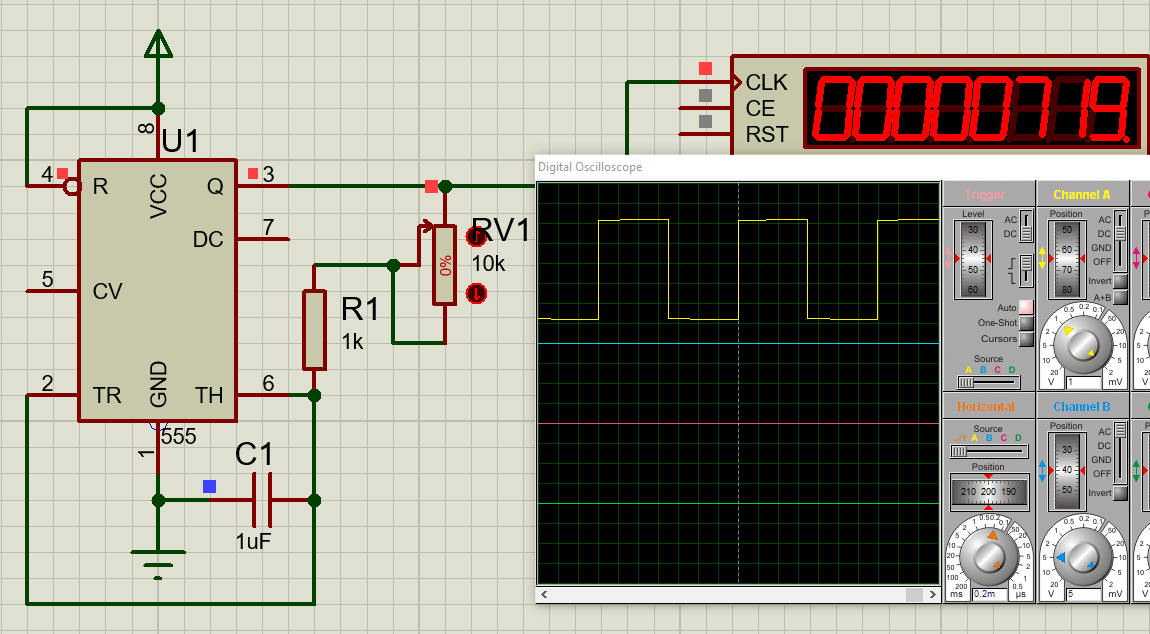Click the oscilloscope horizontal scrollbar

point(732,595)
